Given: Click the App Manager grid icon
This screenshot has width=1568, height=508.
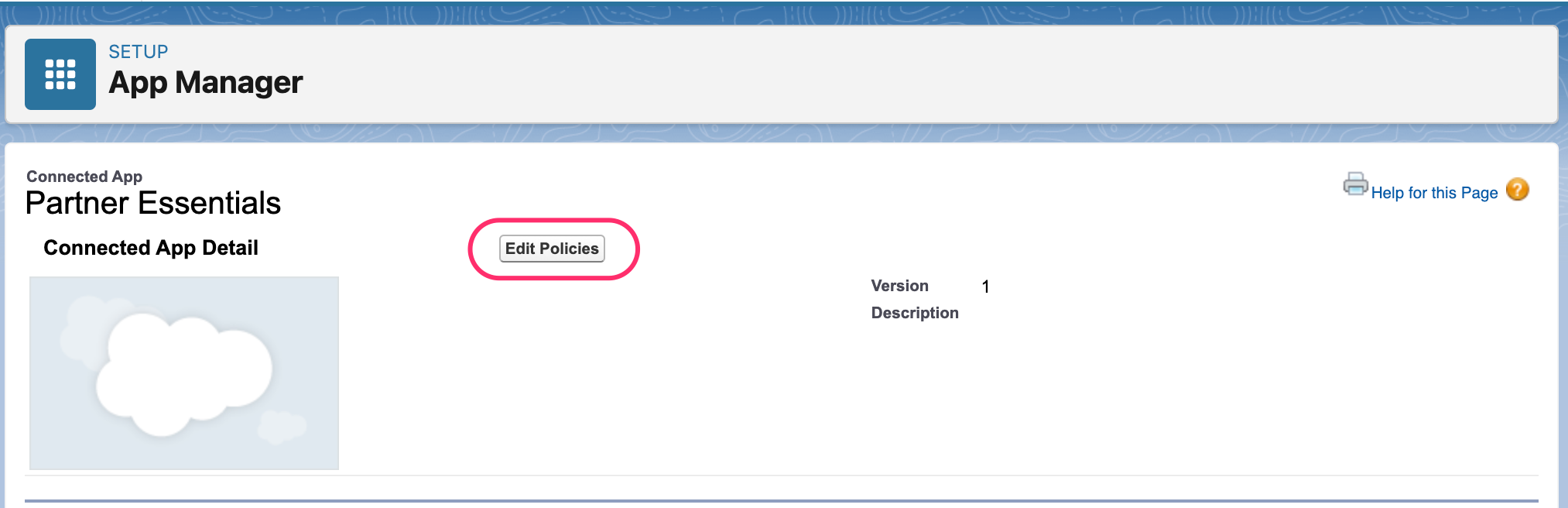Looking at the screenshot, I should 60,74.
